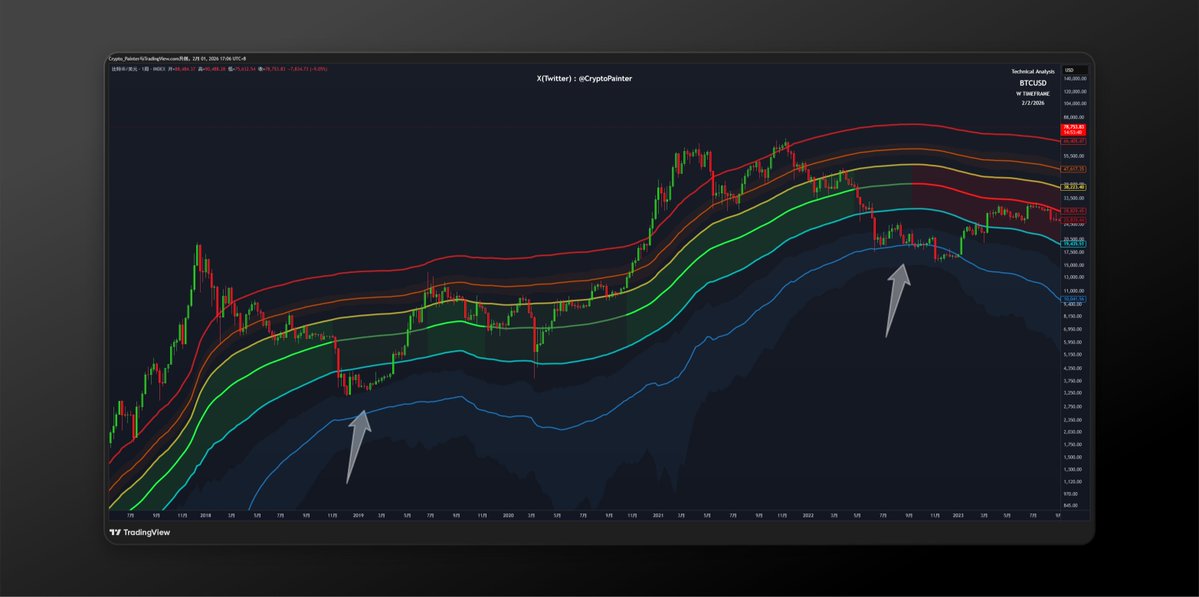Viewport: 1199px width, 597px height.
Task: Click the TradingView logo at bottom left
Action: pyautogui.click(x=140, y=532)
